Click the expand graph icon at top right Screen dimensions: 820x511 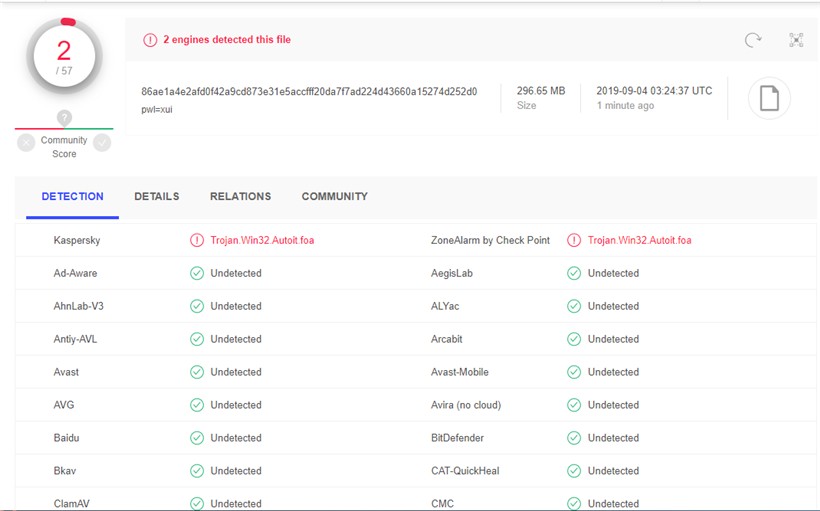point(796,40)
